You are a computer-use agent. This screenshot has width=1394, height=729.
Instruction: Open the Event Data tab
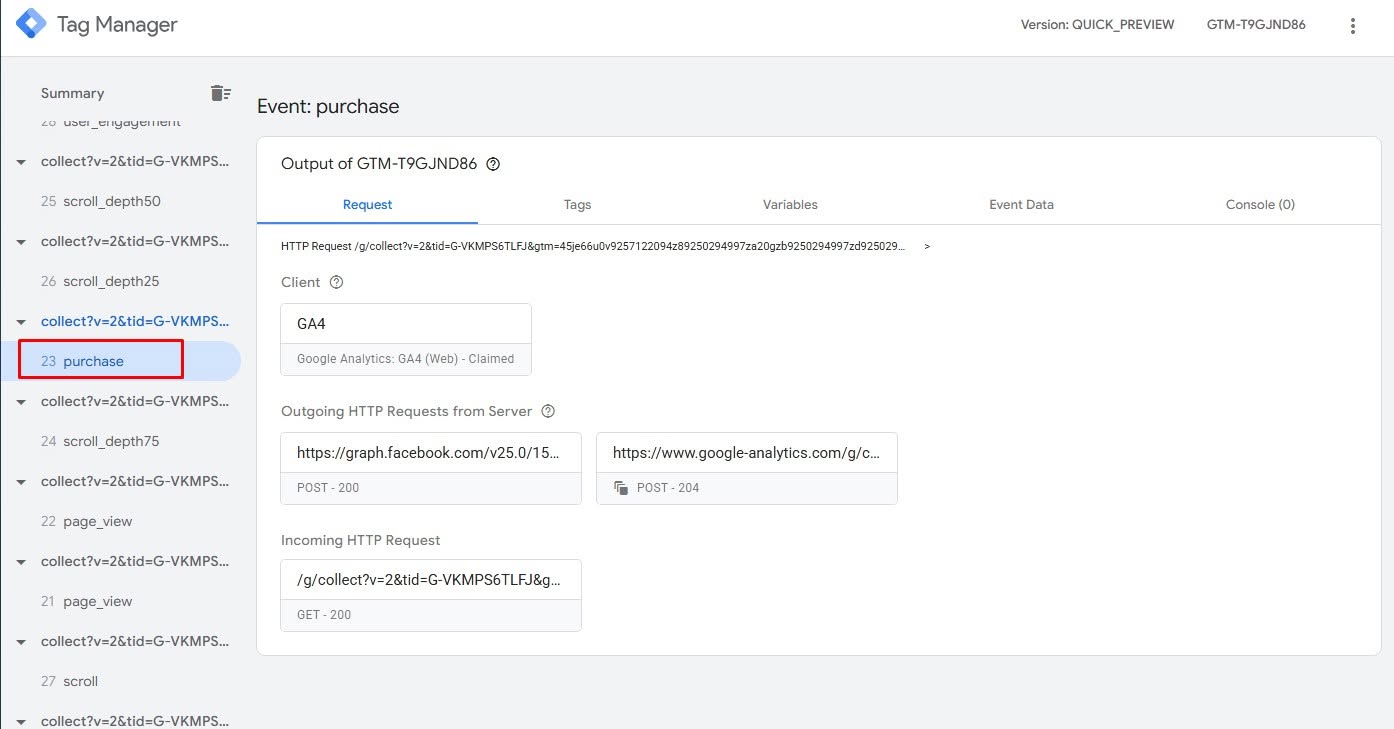[x=1021, y=204]
